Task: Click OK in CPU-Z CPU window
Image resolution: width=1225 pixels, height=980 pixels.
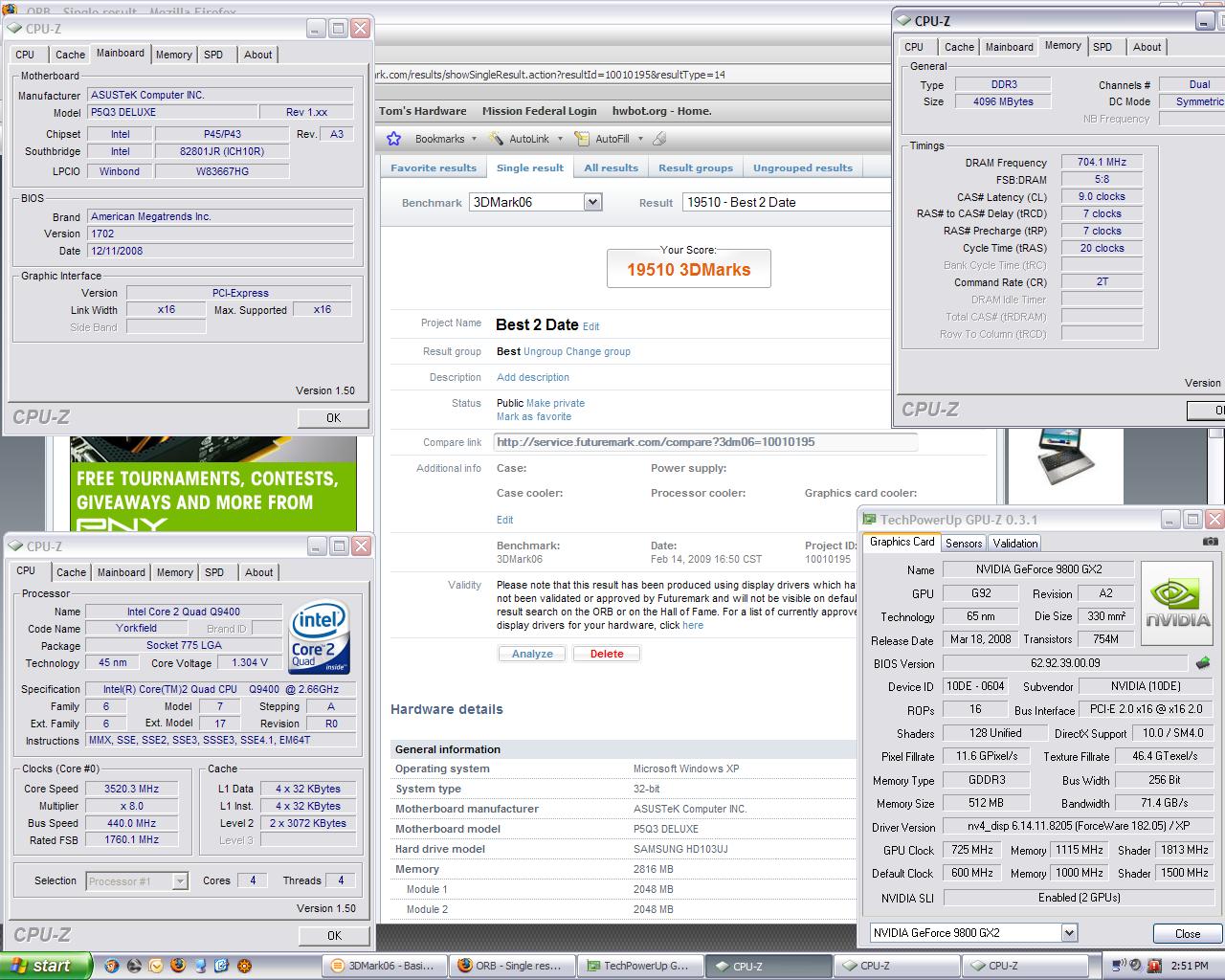Action: [333, 935]
